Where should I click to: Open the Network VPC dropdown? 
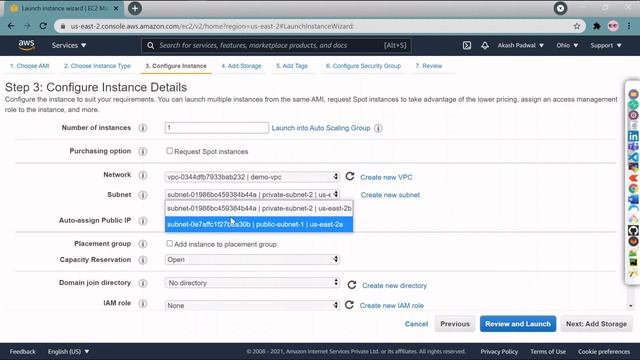click(252, 177)
